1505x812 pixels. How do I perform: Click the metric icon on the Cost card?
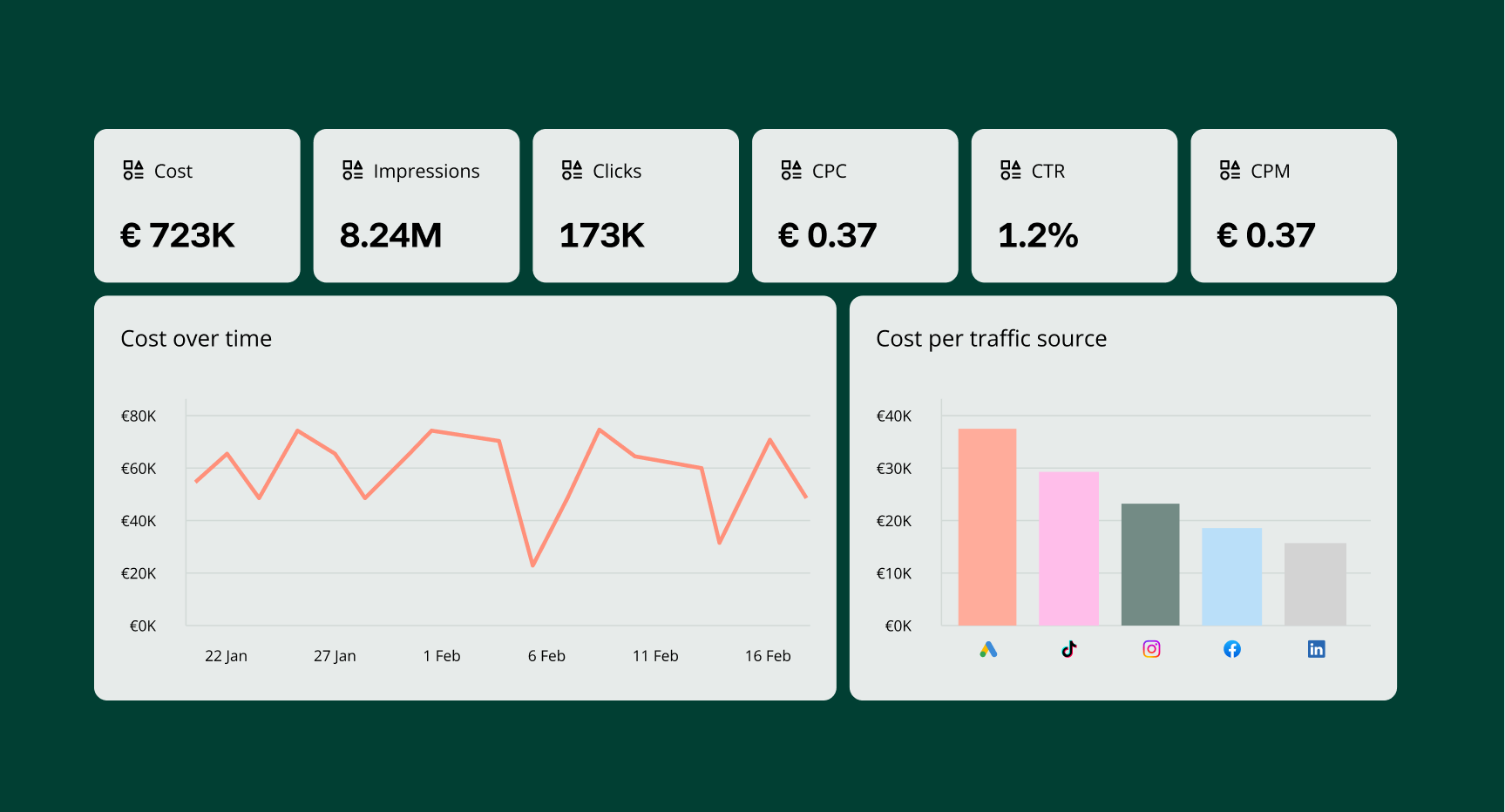132,170
